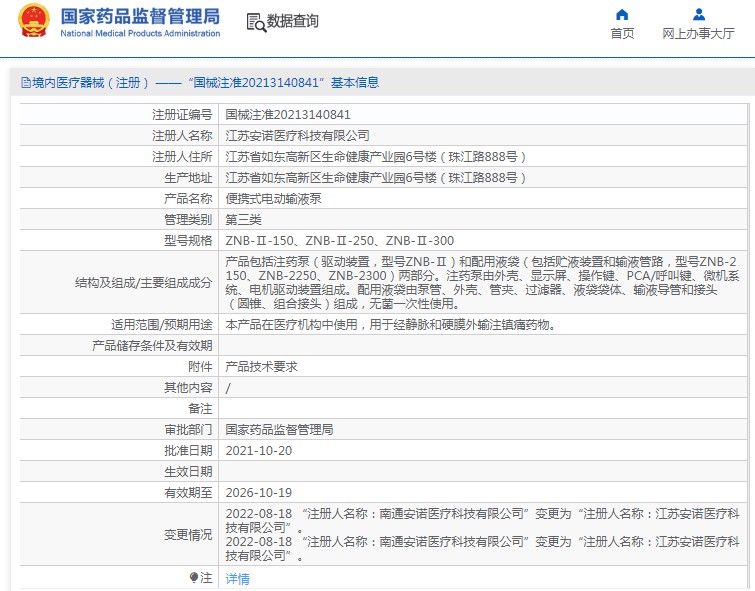Viewport: 755px width, 591px height.
Task: Click the 附件 label
Action: point(200,367)
